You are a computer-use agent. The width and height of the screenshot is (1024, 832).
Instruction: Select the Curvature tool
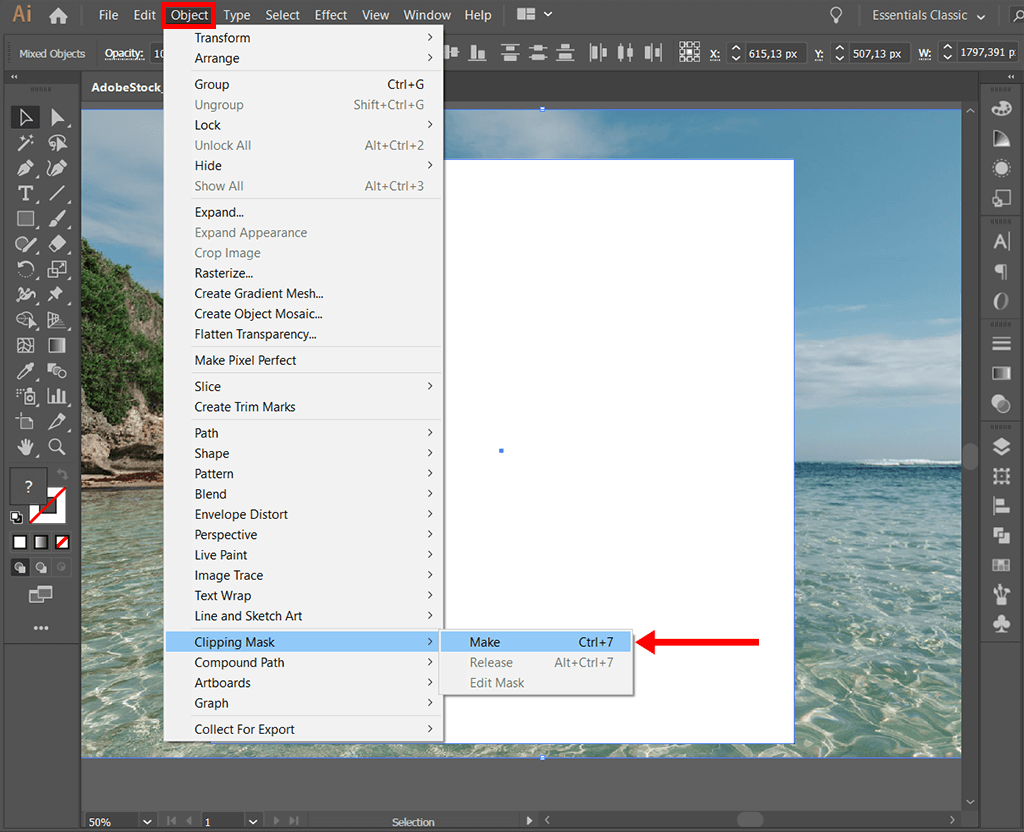click(x=57, y=168)
